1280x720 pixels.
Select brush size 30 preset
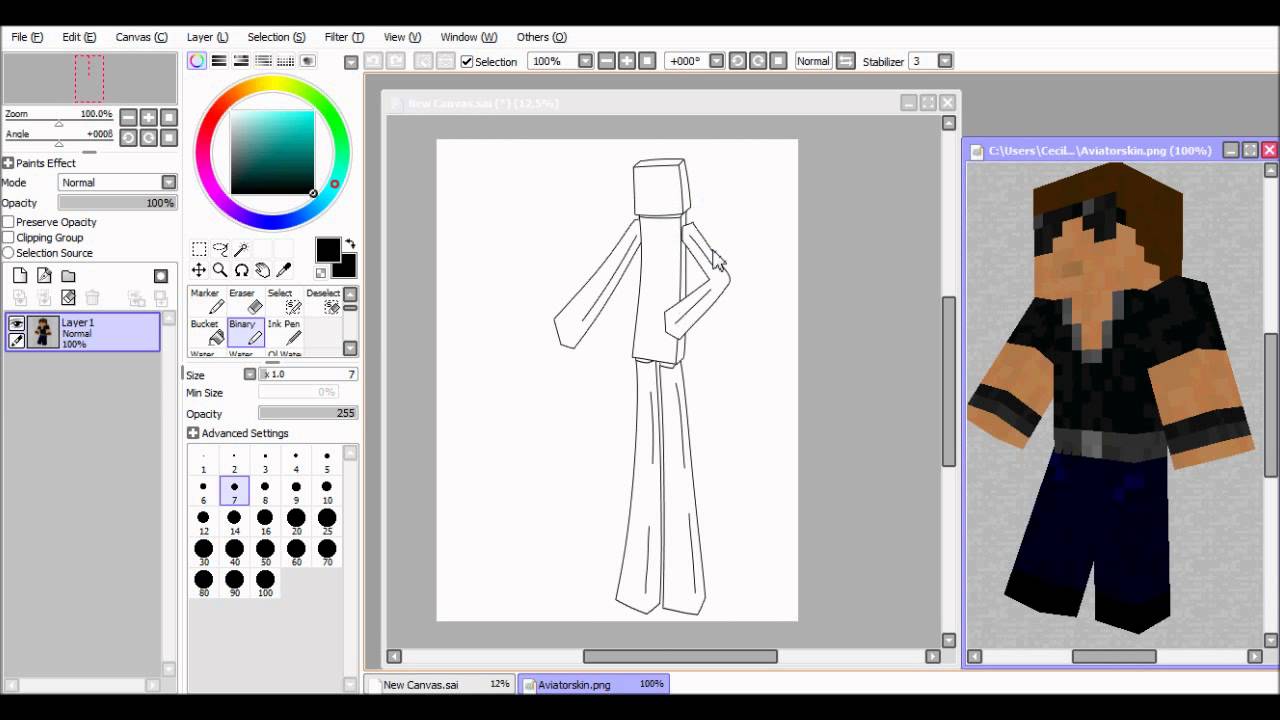coord(204,553)
